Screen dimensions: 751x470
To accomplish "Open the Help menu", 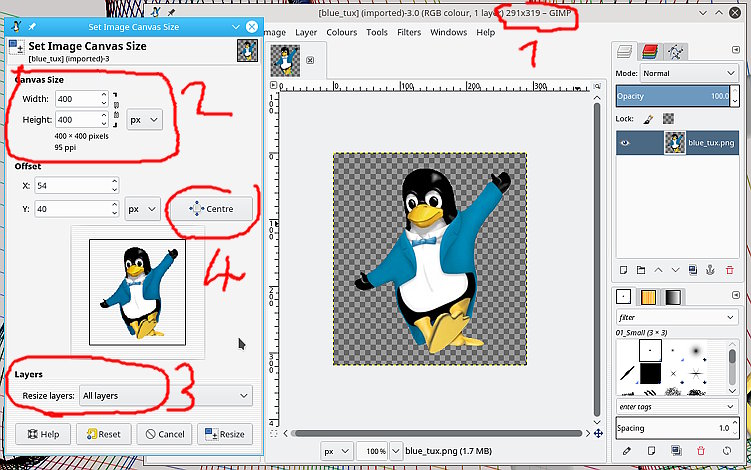I will click(485, 32).
